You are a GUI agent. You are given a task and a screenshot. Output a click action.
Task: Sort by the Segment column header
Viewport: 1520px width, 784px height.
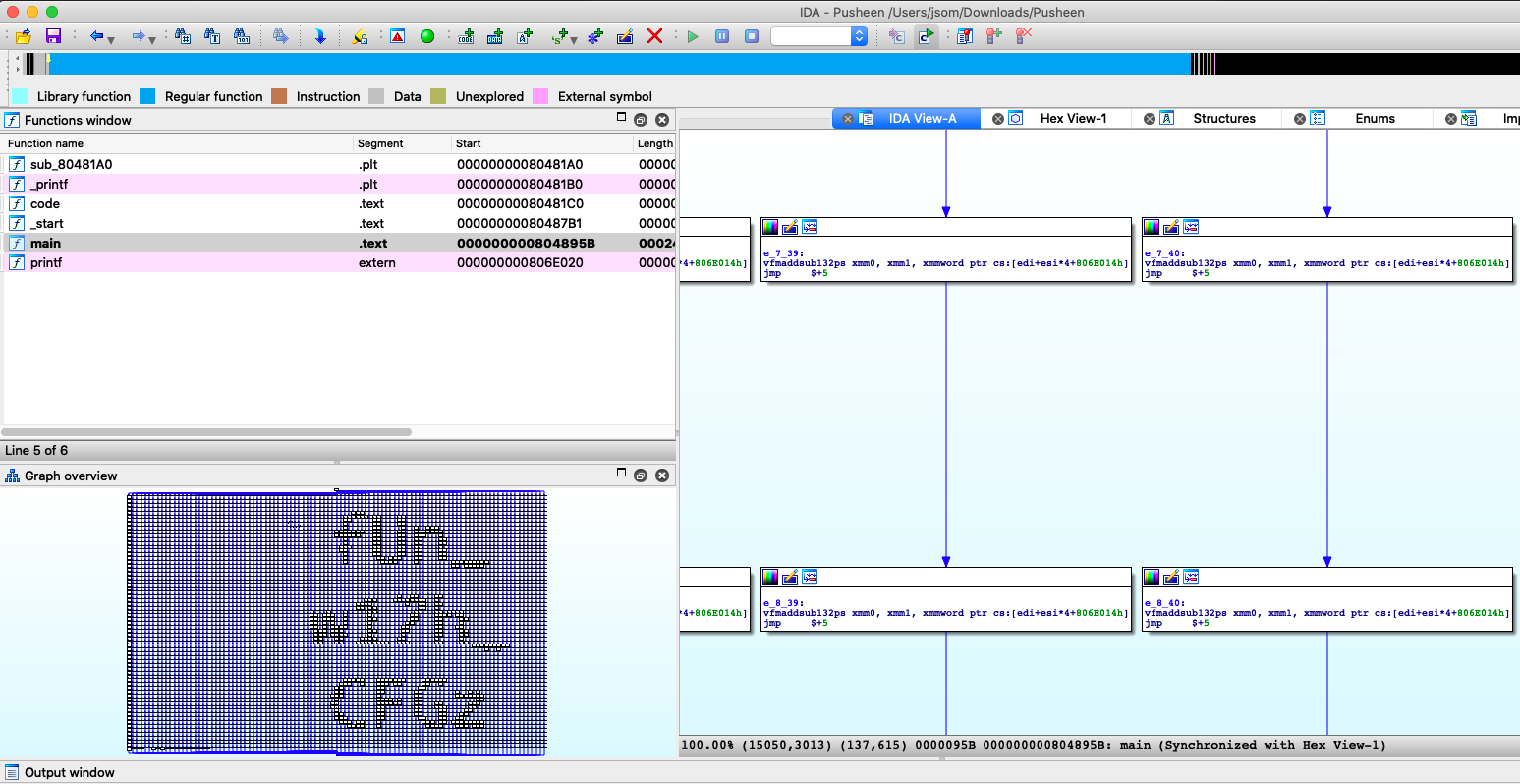click(403, 143)
